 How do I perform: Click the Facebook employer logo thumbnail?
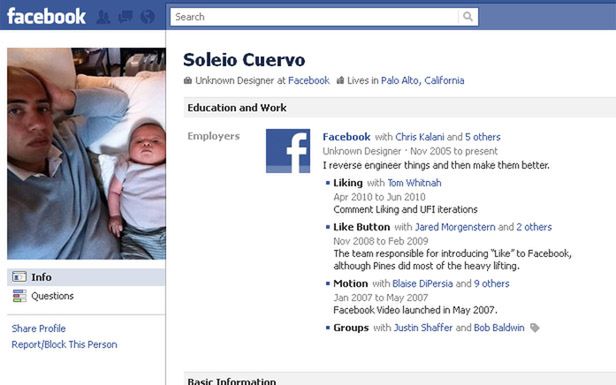click(288, 151)
